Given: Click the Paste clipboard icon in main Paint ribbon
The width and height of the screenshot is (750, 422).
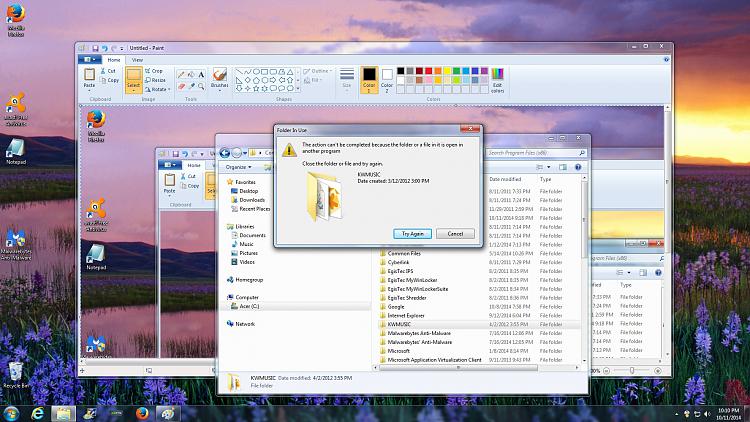Looking at the screenshot, I should pos(89,74).
